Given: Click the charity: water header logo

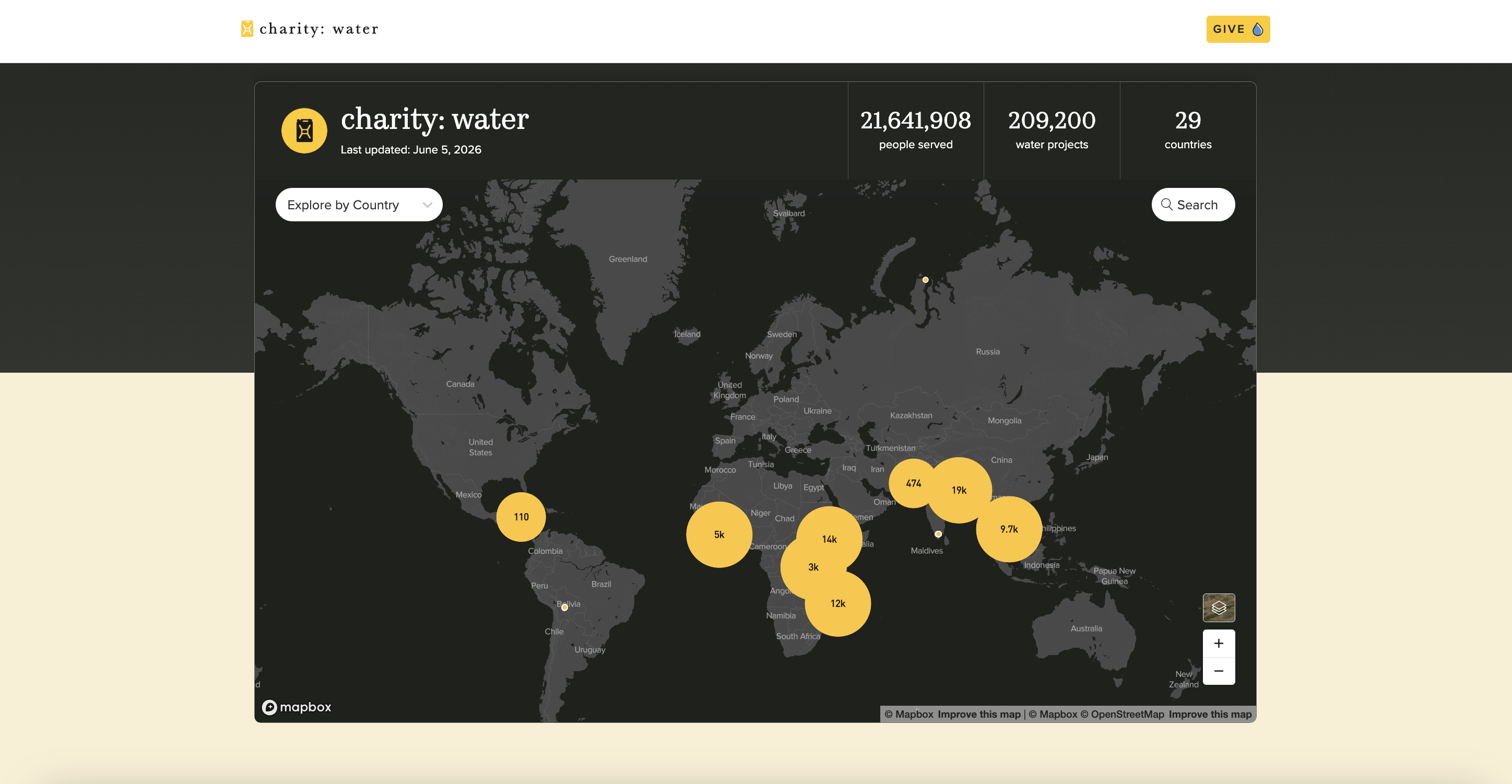Looking at the screenshot, I should [309, 29].
